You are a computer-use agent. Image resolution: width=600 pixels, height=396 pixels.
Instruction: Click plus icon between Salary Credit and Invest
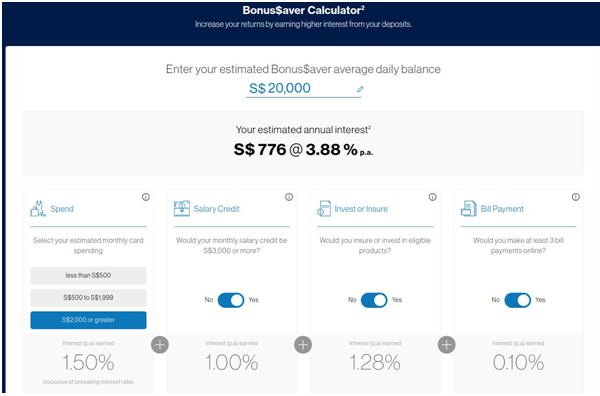click(303, 345)
